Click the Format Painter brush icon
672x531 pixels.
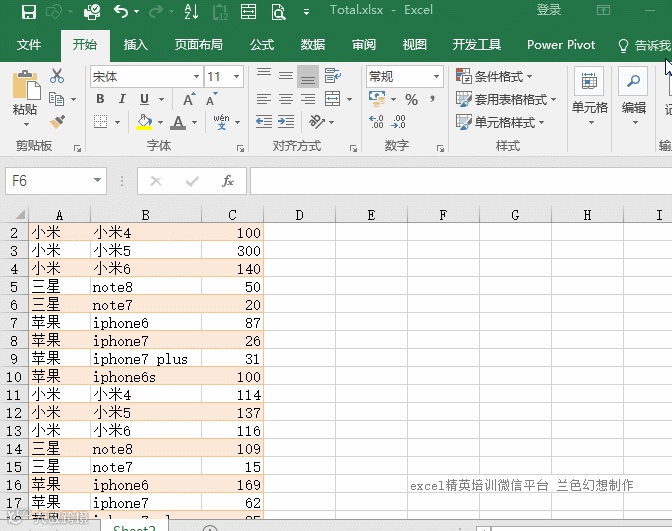[57, 122]
